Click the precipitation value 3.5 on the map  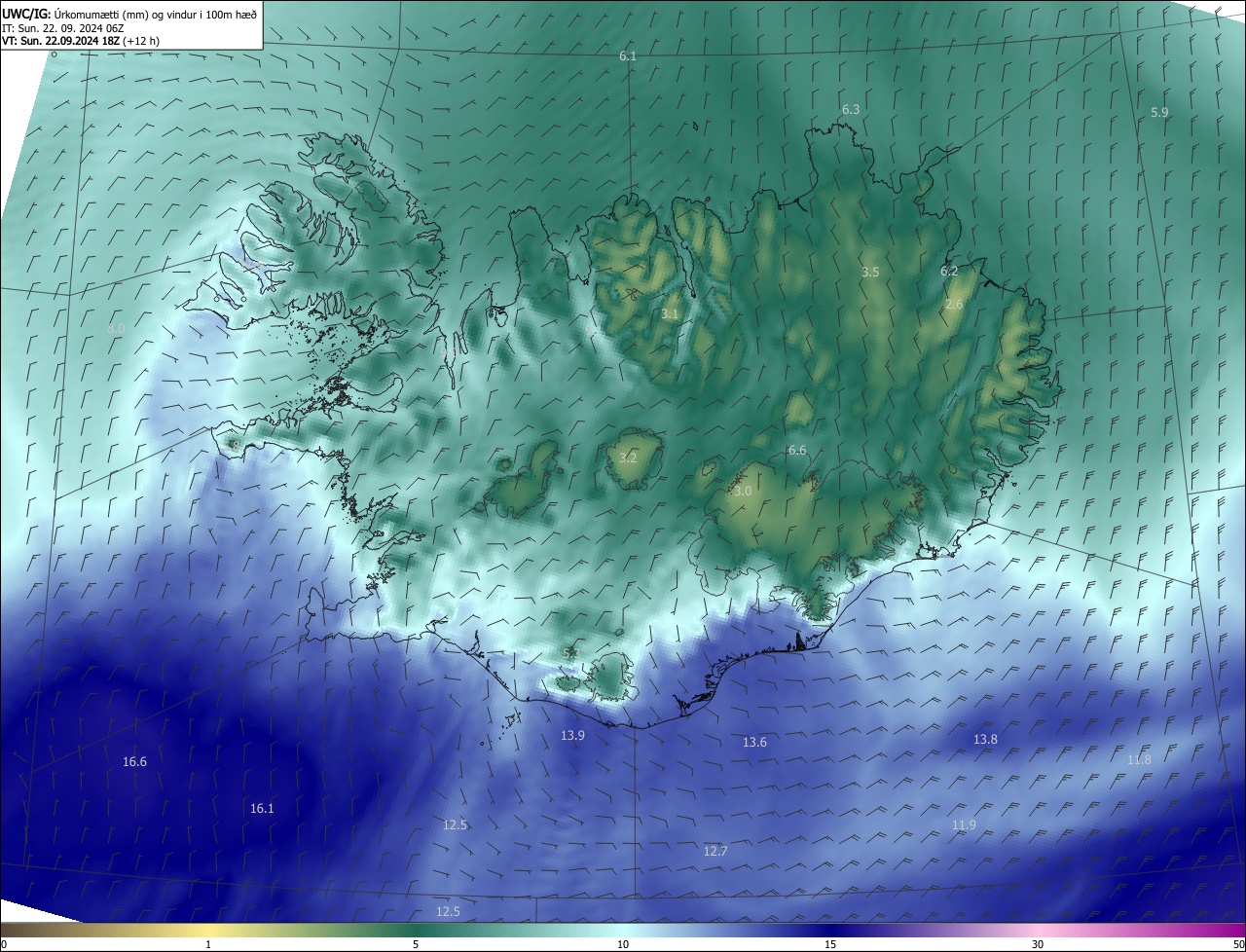point(870,273)
